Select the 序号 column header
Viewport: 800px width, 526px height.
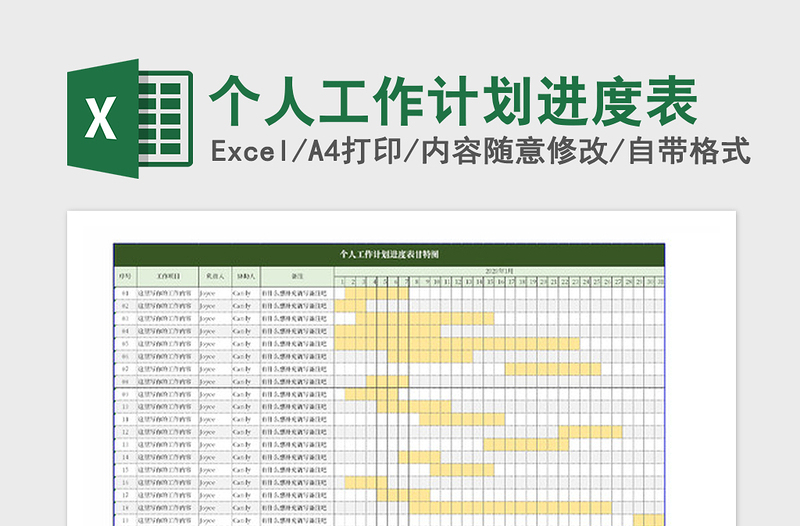(x=125, y=276)
